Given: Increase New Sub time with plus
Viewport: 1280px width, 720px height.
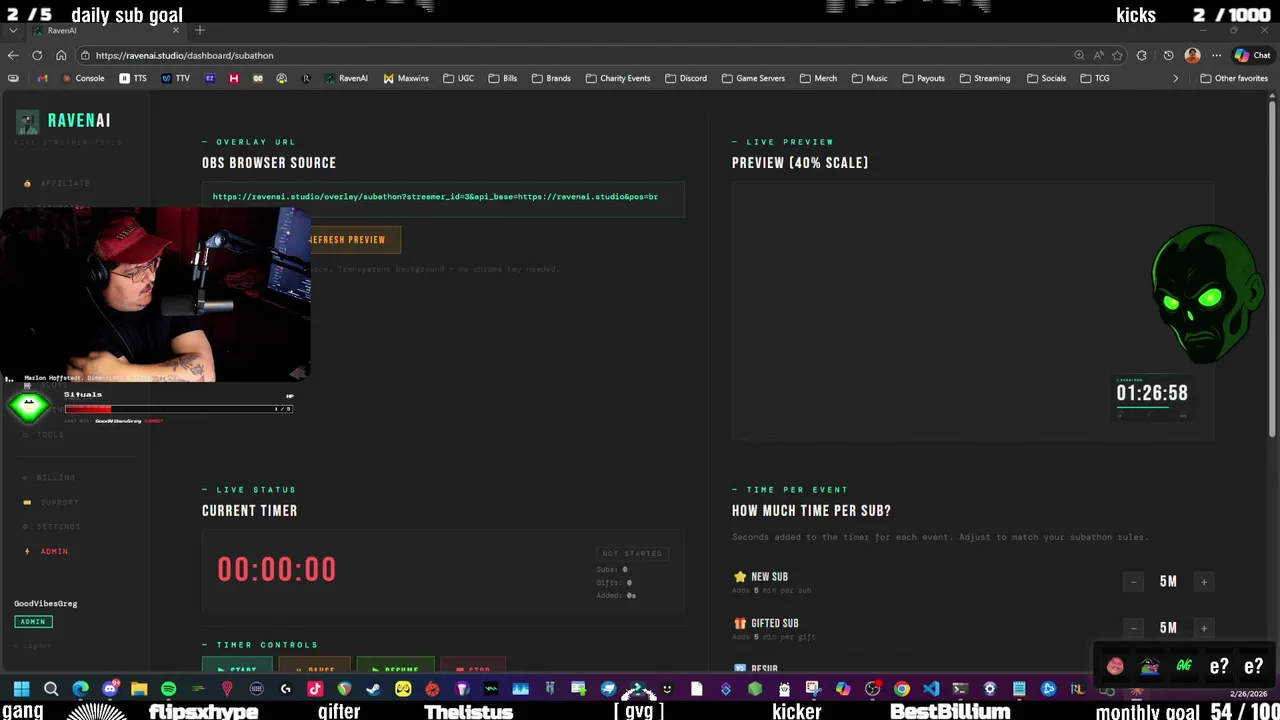Looking at the screenshot, I should (x=1204, y=582).
